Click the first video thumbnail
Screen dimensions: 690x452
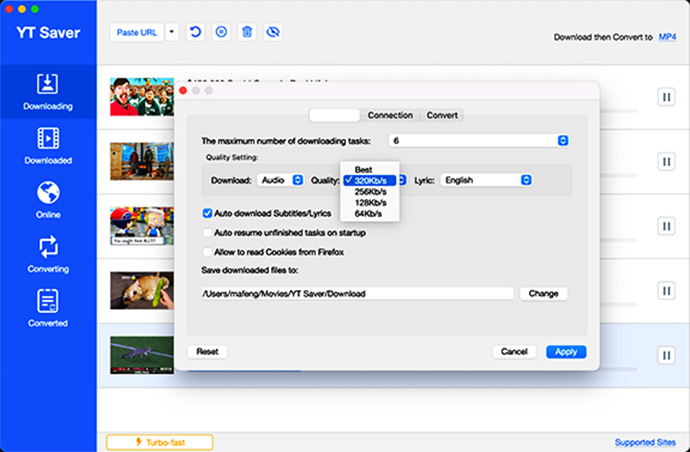click(x=142, y=97)
